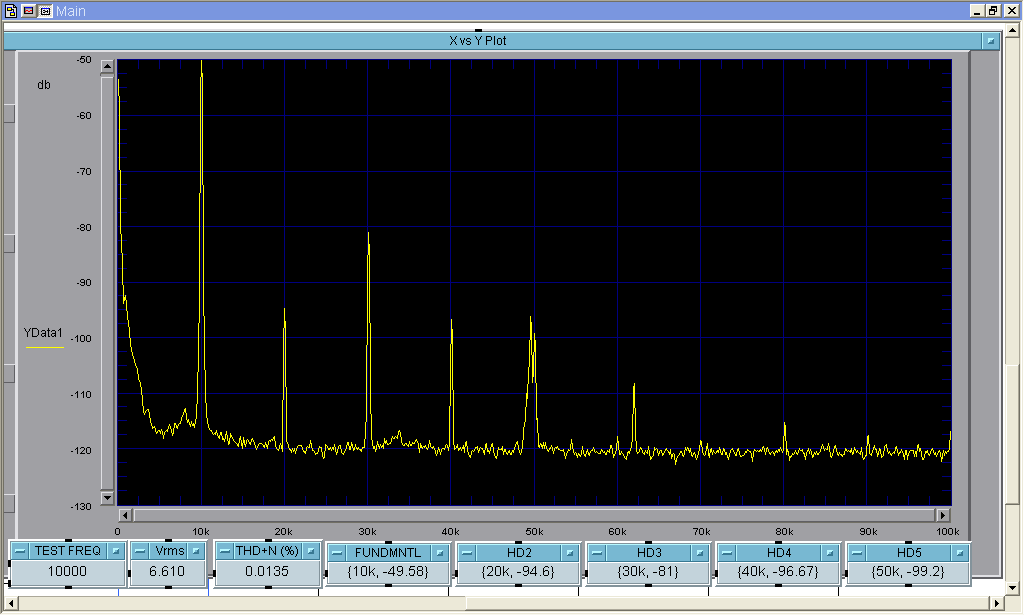Iconize the HD5 display with its minus button
The image size is (1024, 615).
point(857,553)
